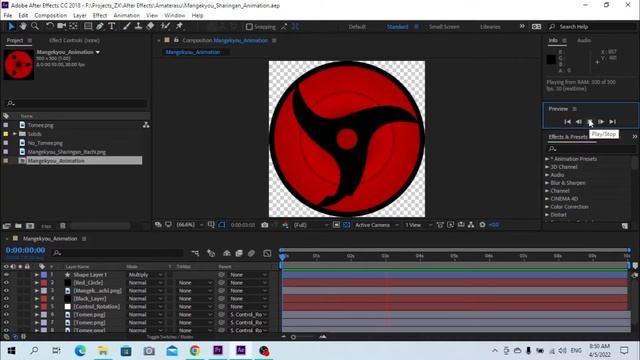Take a snapshot with the camera icon
Screen dimensions: 640x360
pyautogui.click(x=264, y=225)
